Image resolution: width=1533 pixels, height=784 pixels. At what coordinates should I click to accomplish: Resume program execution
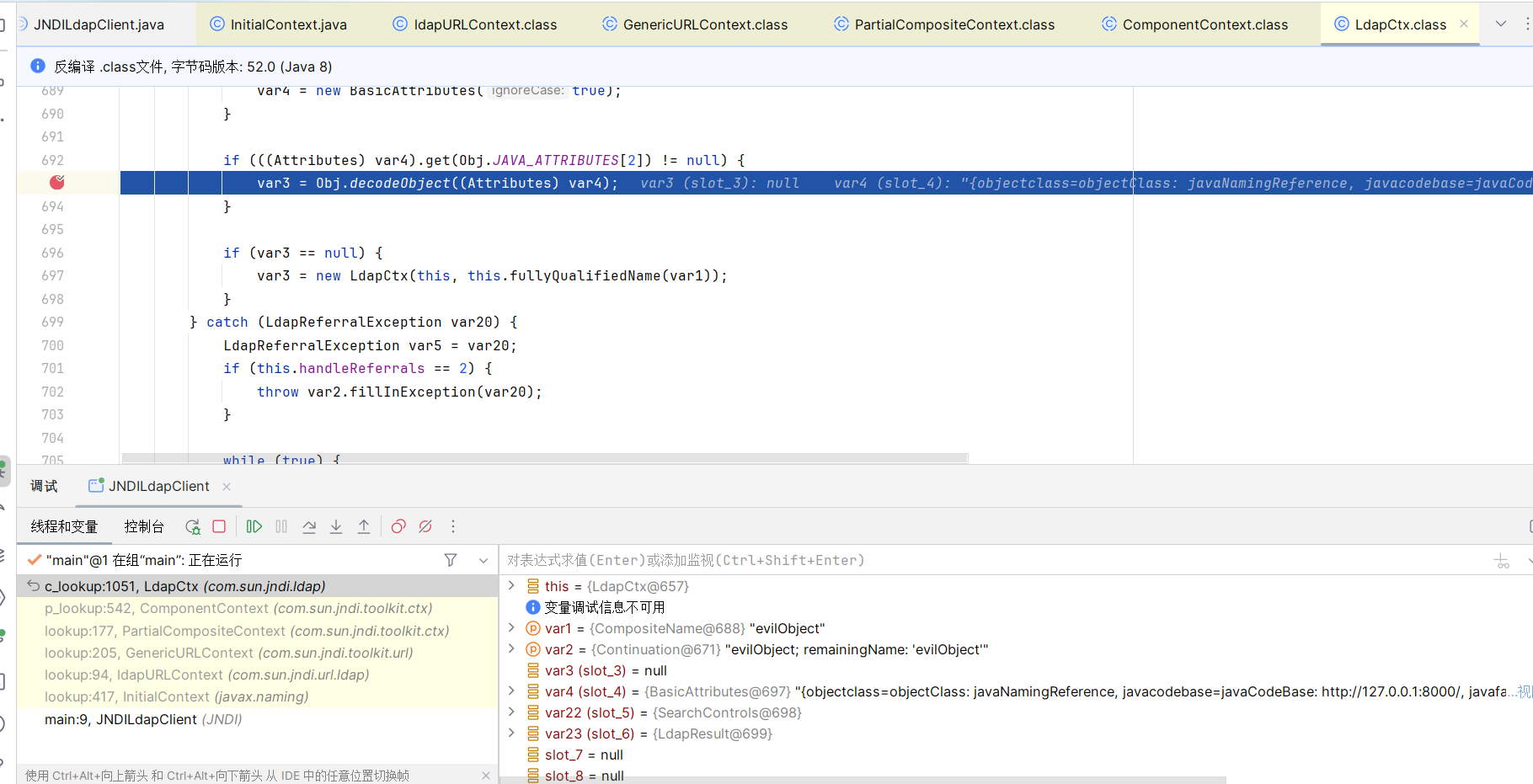pos(254,526)
